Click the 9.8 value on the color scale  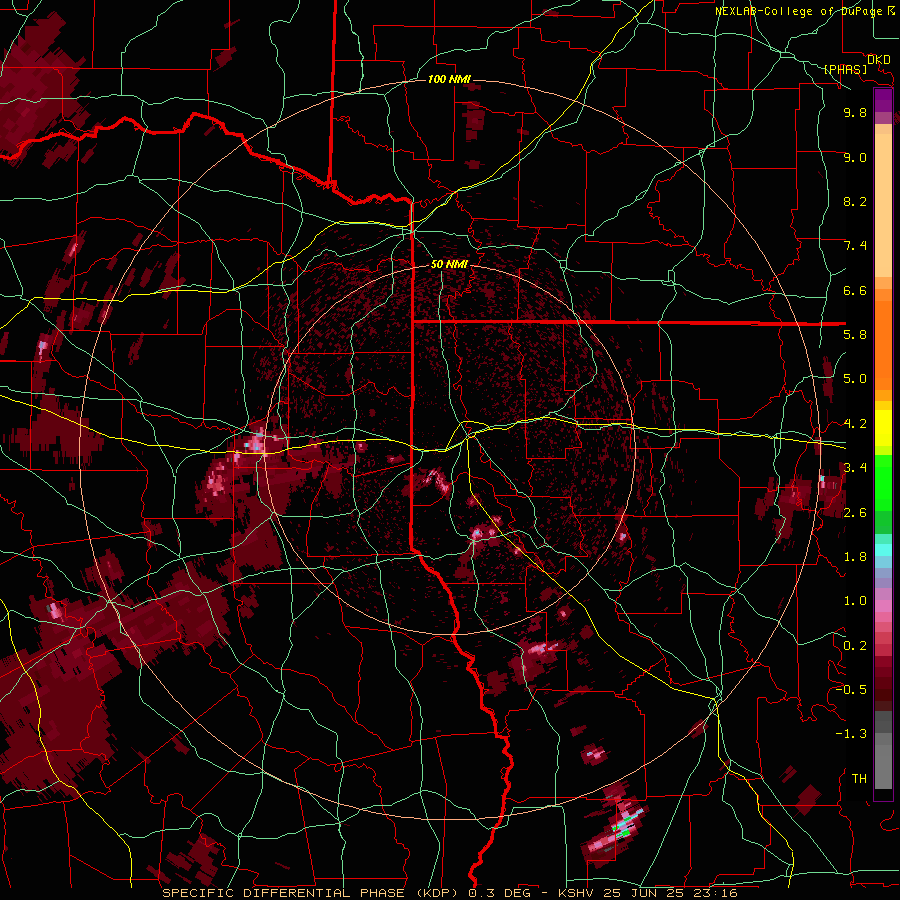click(x=855, y=112)
